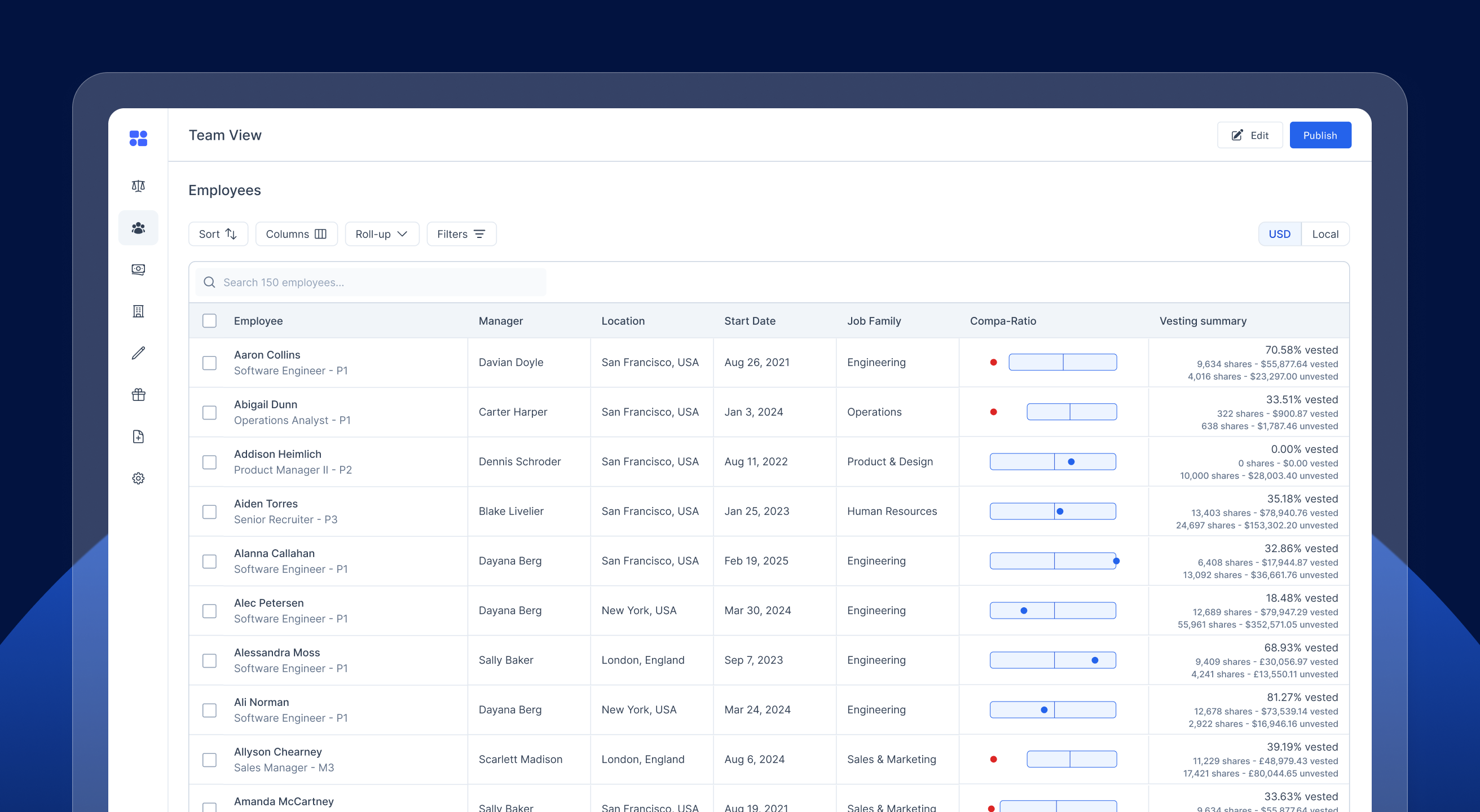
Task: Open the settings gear icon in sidebar
Action: [x=138, y=478]
